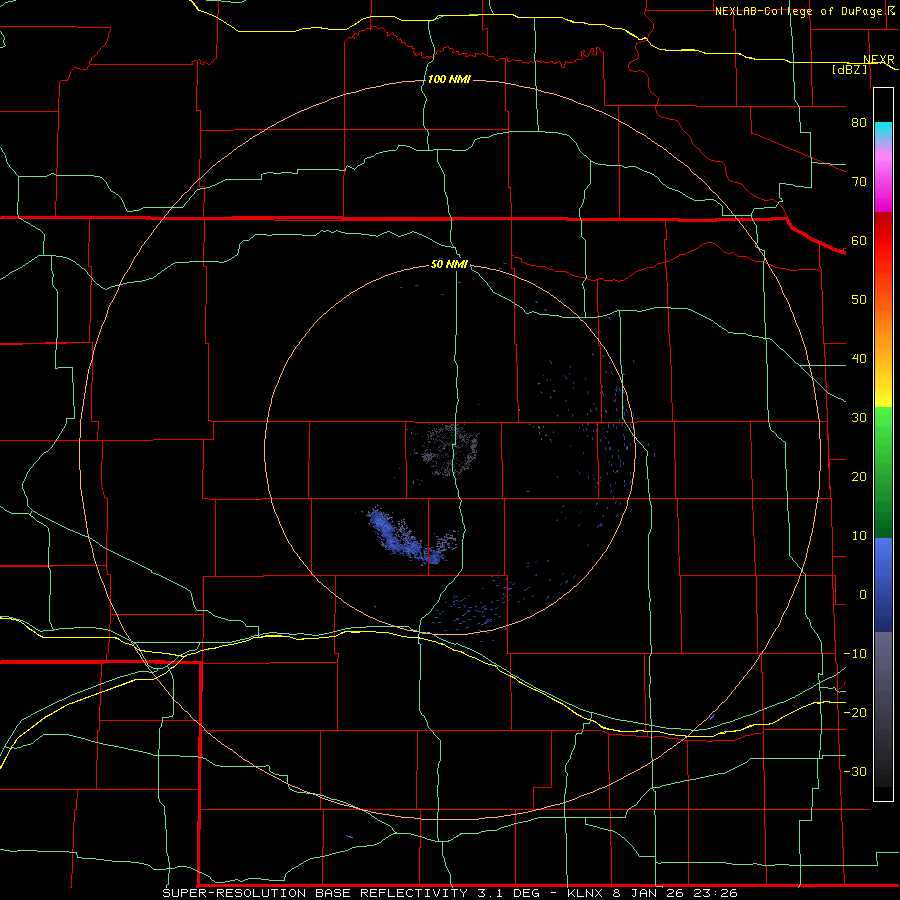
Task: Click the 100 NMI range ring label
Action: click(449, 79)
